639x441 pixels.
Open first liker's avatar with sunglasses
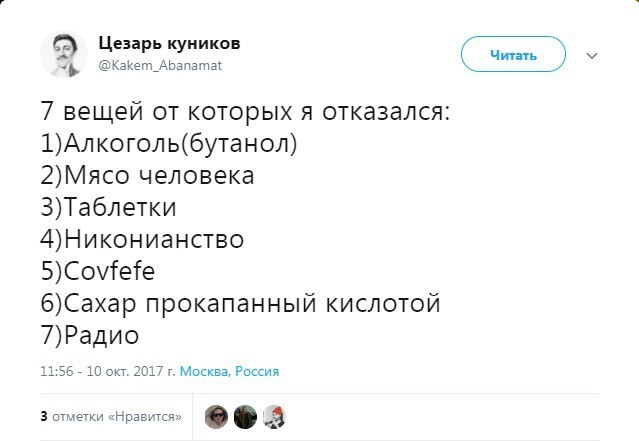pos(216,416)
